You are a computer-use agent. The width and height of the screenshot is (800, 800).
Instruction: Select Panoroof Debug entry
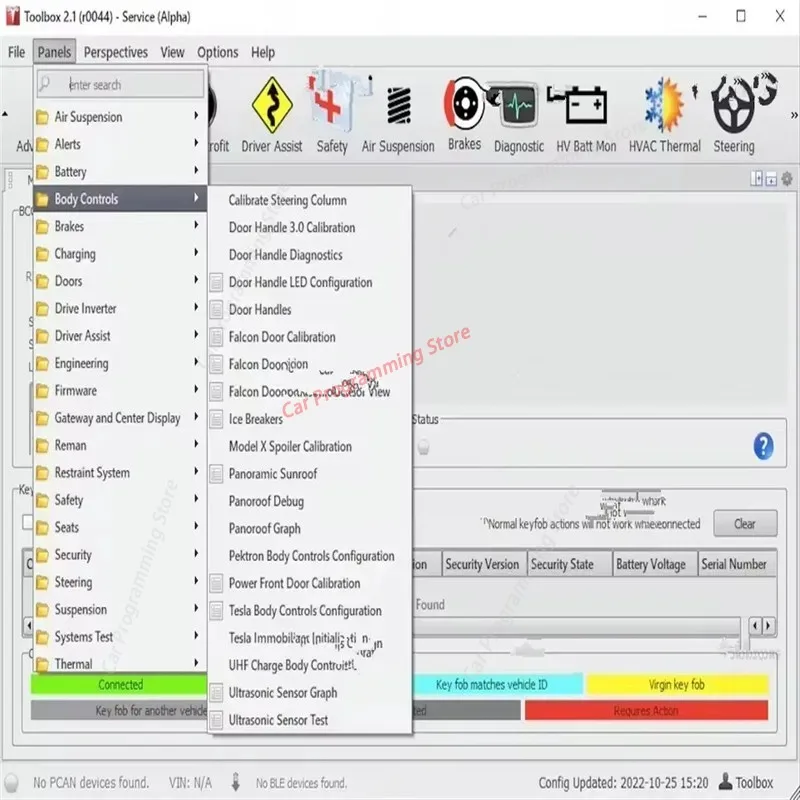pos(310,502)
